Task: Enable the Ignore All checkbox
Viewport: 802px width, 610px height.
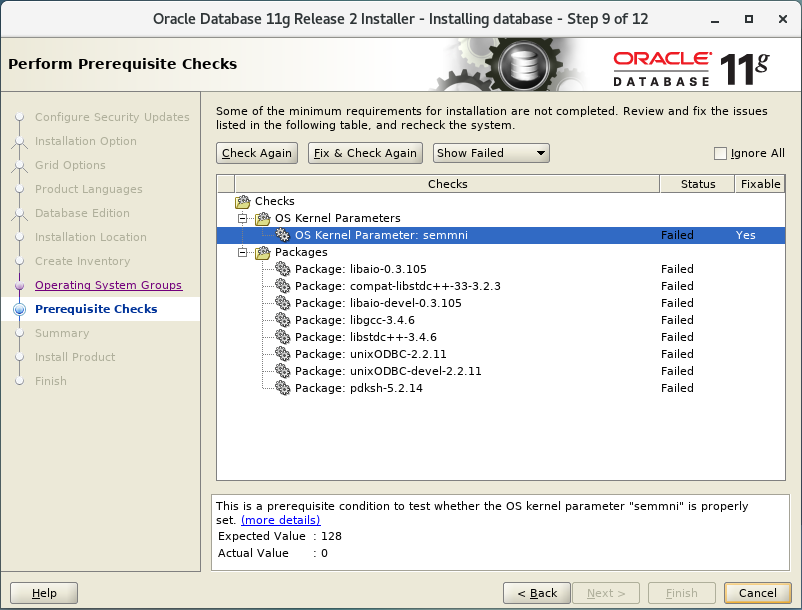Action: 720,153
